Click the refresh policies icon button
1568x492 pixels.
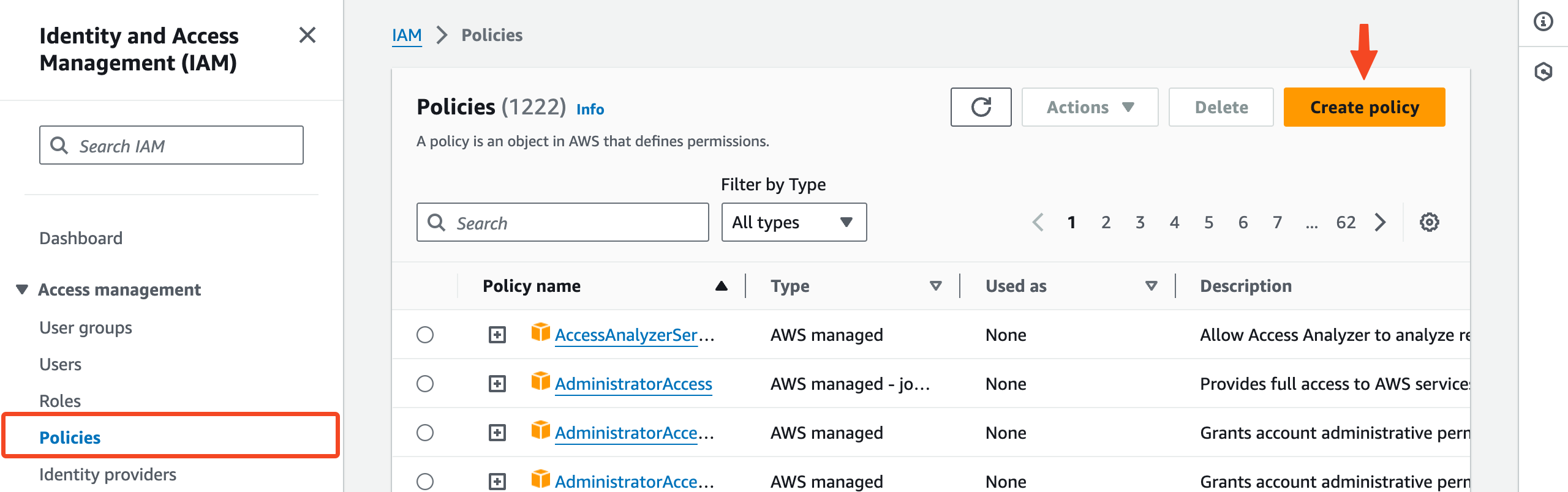coord(981,107)
